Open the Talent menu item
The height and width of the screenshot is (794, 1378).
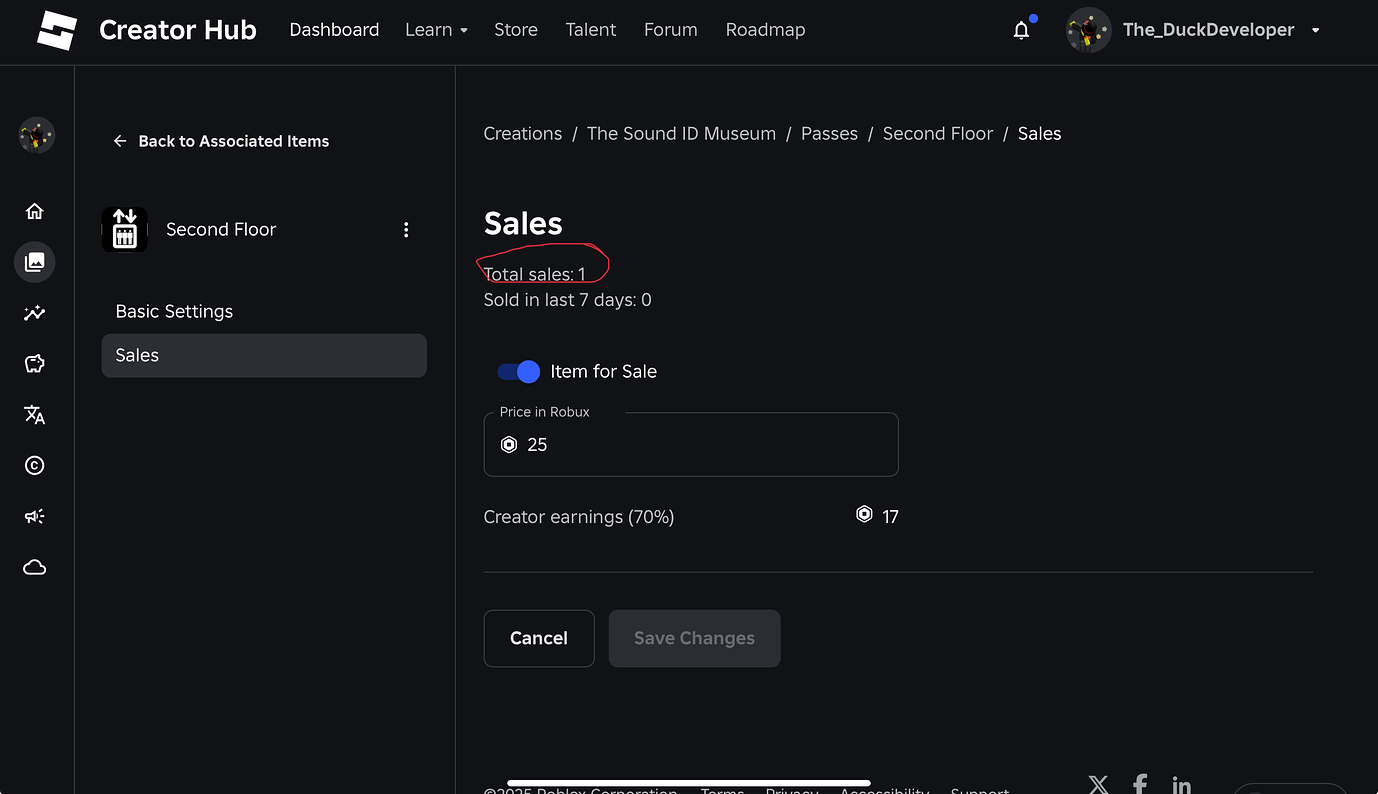coord(590,30)
